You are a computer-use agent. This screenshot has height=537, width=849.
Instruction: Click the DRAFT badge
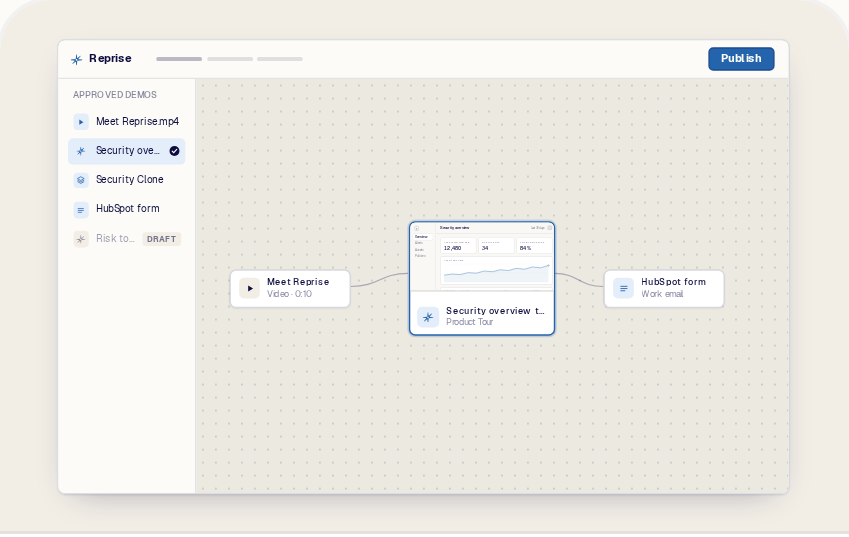tap(161, 239)
